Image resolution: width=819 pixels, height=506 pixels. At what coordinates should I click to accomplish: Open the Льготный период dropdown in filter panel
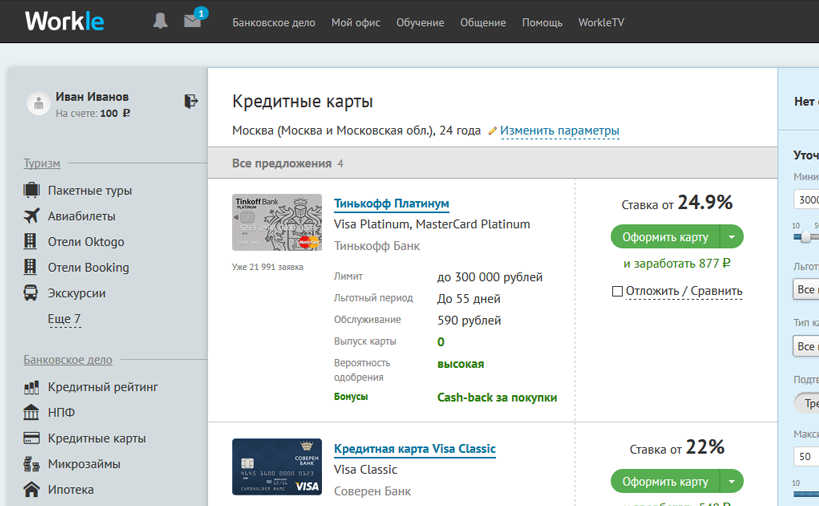point(805,289)
